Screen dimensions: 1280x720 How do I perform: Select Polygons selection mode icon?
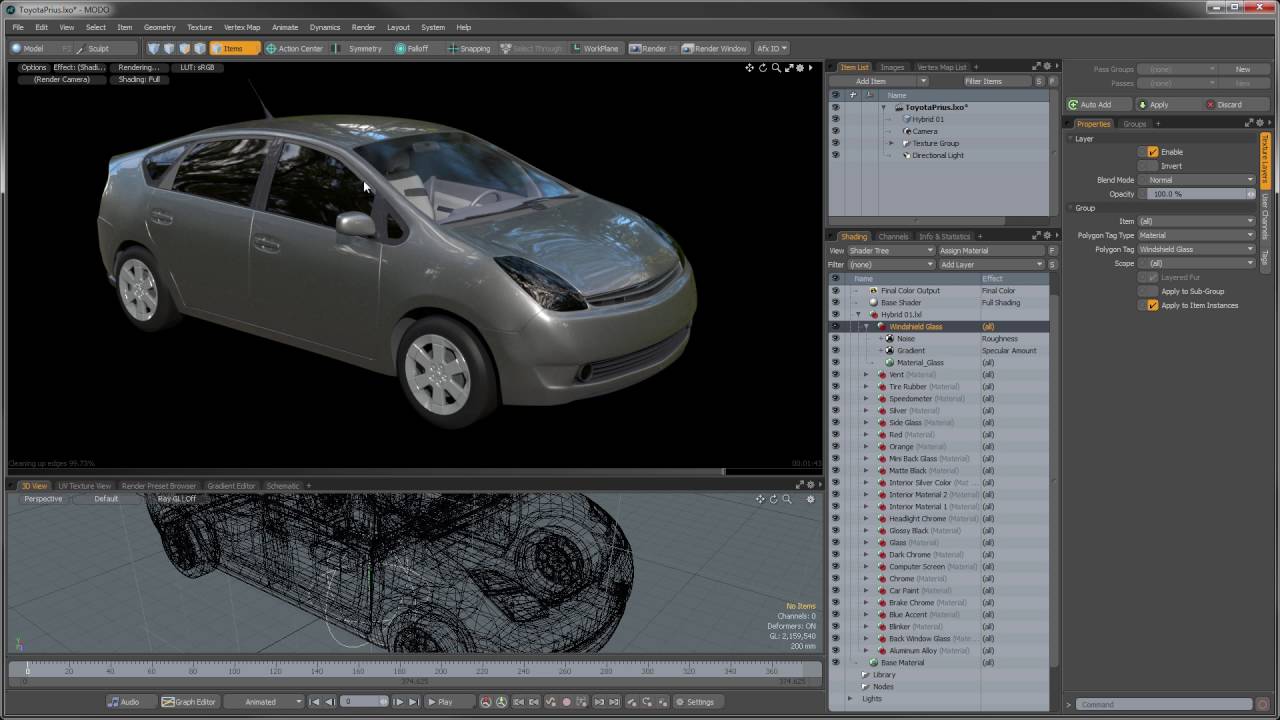tap(184, 48)
